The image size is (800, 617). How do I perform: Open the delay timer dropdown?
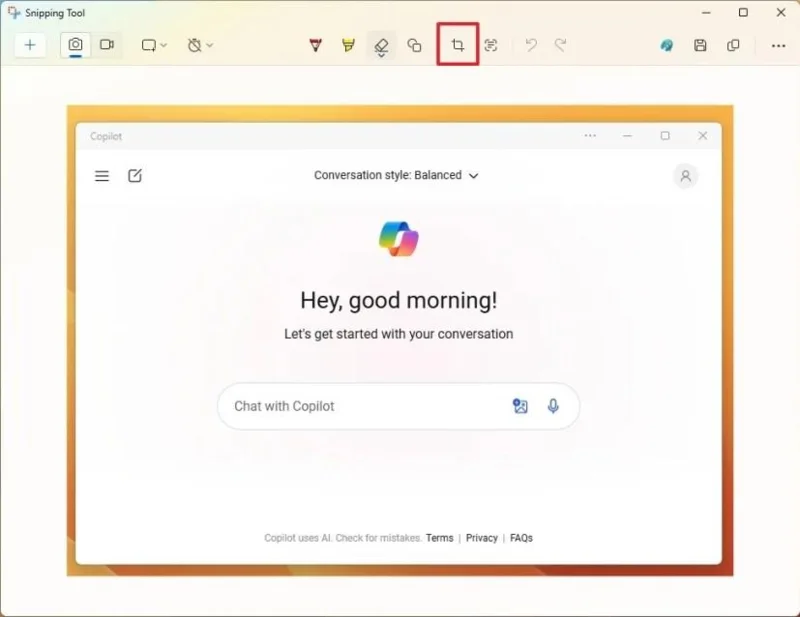(x=200, y=45)
